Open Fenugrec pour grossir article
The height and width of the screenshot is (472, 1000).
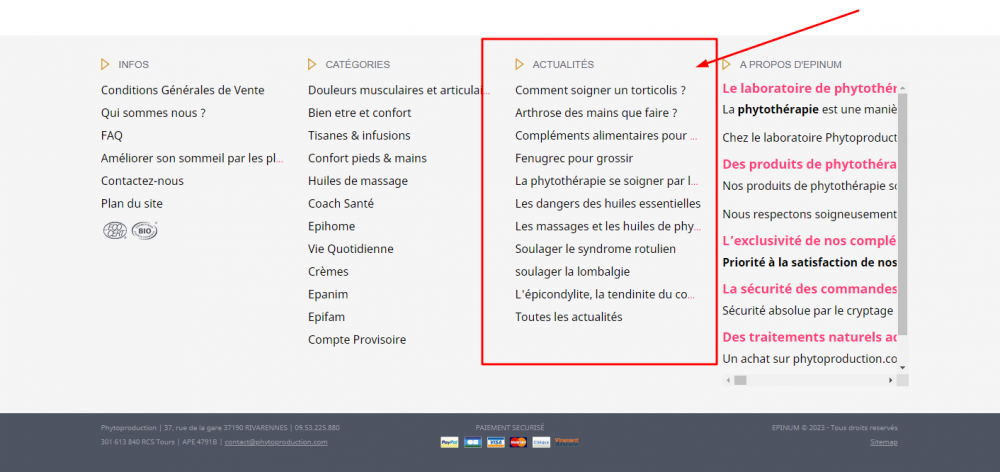574,158
